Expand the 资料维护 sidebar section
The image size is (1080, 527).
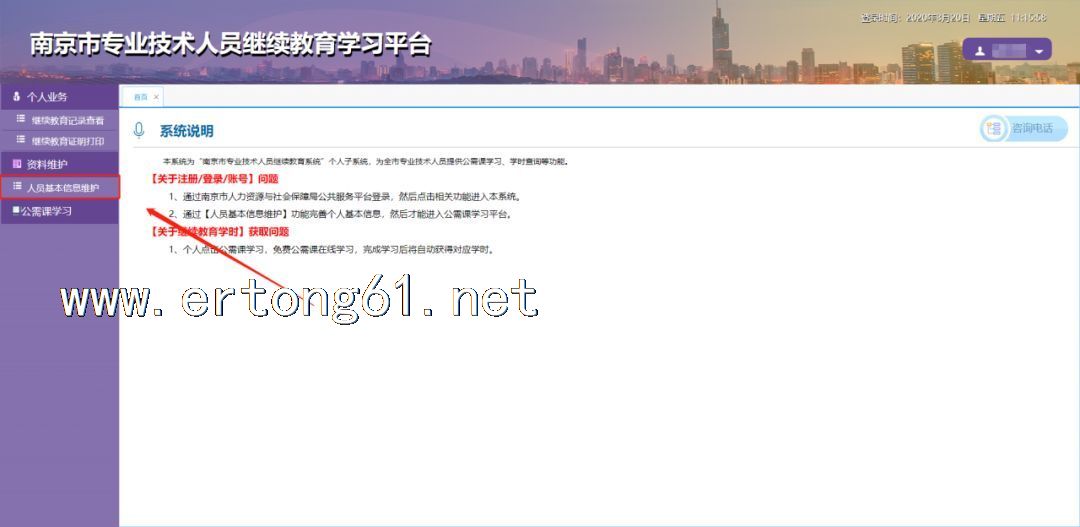point(47,164)
